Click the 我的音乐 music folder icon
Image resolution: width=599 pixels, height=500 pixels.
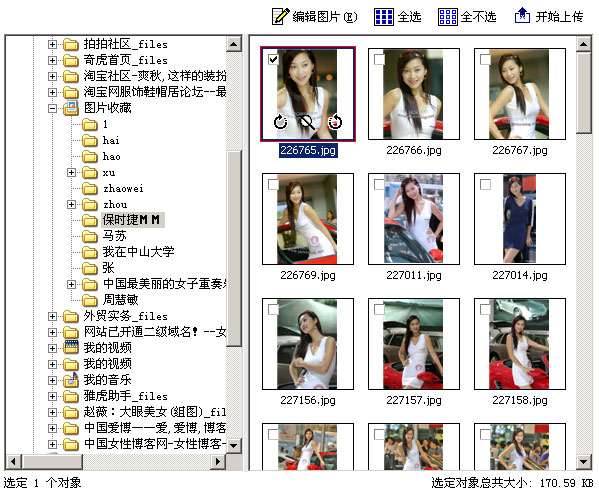[x=71, y=380]
